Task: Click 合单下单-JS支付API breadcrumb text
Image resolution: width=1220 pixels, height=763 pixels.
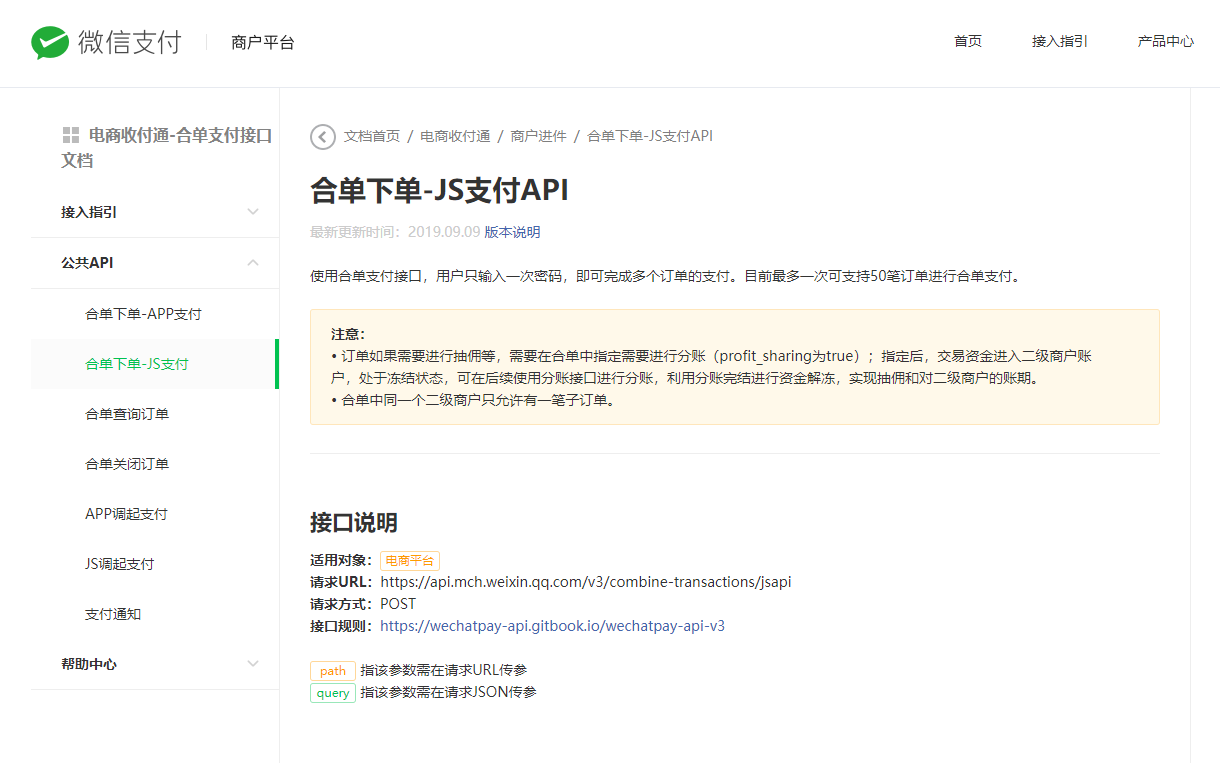Action: click(x=650, y=137)
